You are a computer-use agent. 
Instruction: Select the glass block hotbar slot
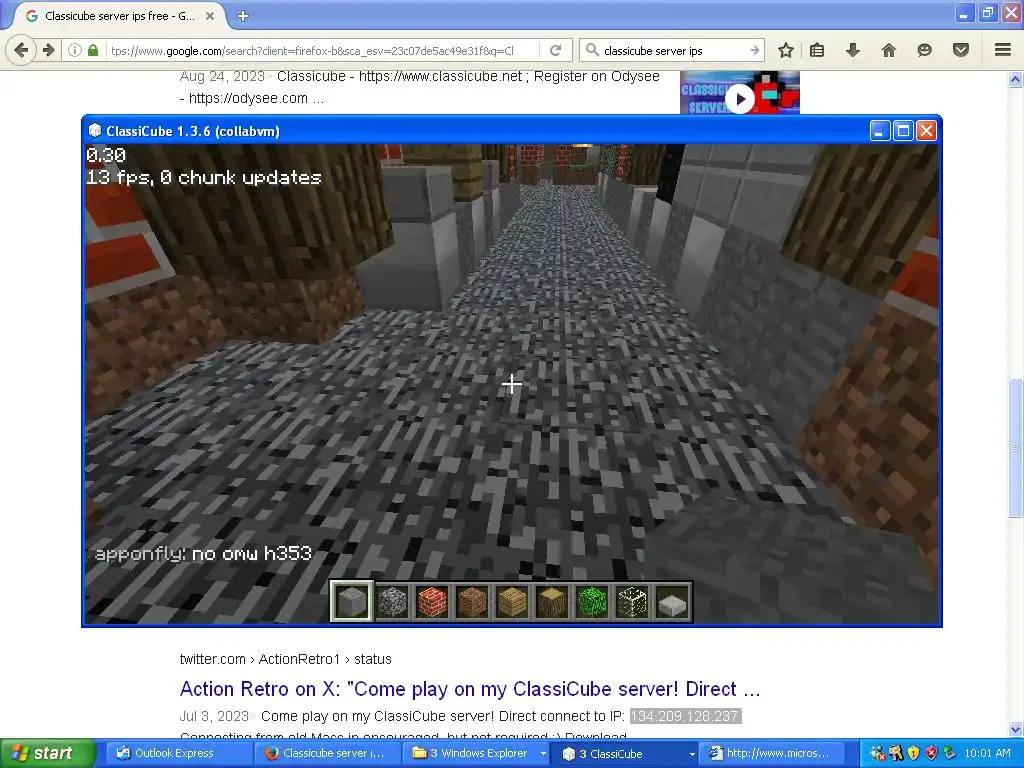(632, 601)
